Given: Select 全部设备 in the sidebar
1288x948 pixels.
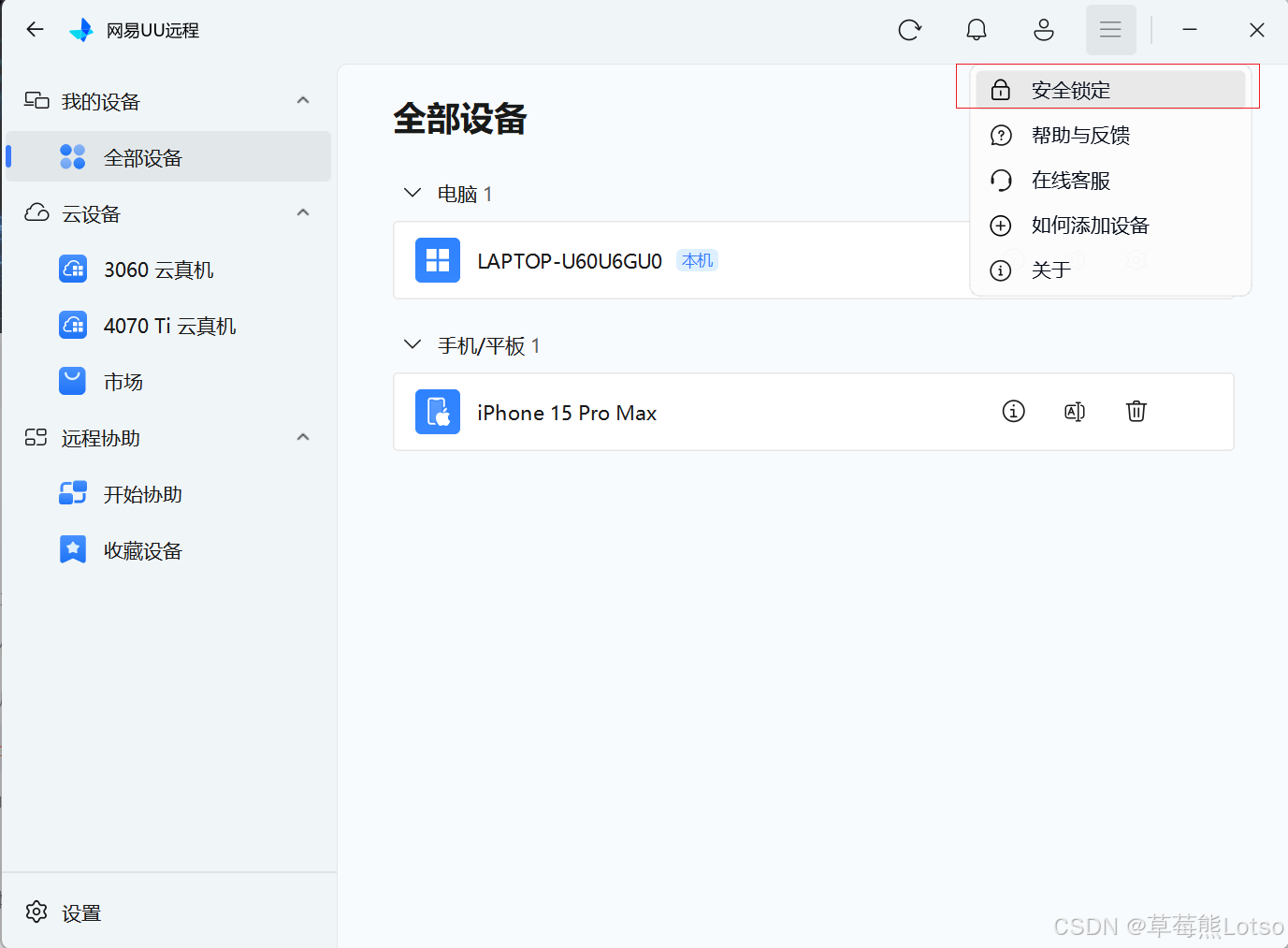Looking at the screenshot, I should pyautogui.click(x=168, y=156).
